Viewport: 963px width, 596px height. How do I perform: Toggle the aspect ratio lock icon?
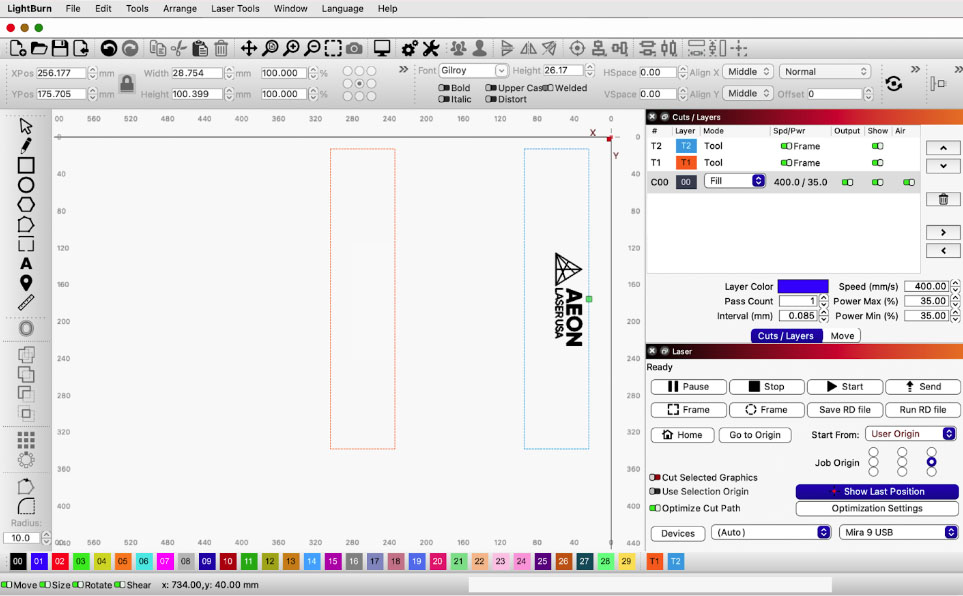pos(127,83)
